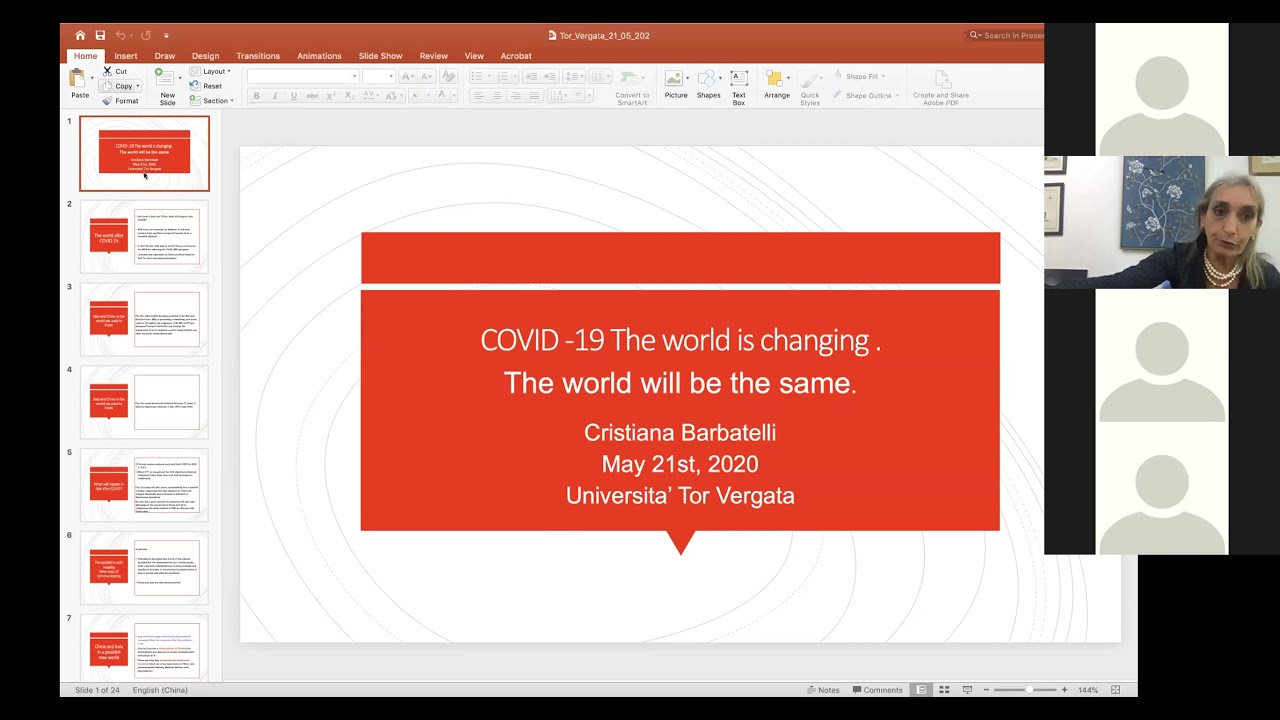Switch to the Design tab

(205, 56)
